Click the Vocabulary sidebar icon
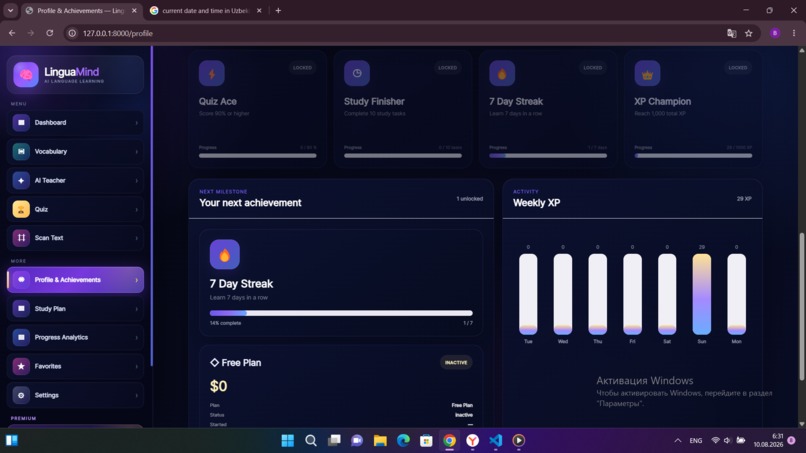Viewport: 806px width, 453px height. coord(21,151)
